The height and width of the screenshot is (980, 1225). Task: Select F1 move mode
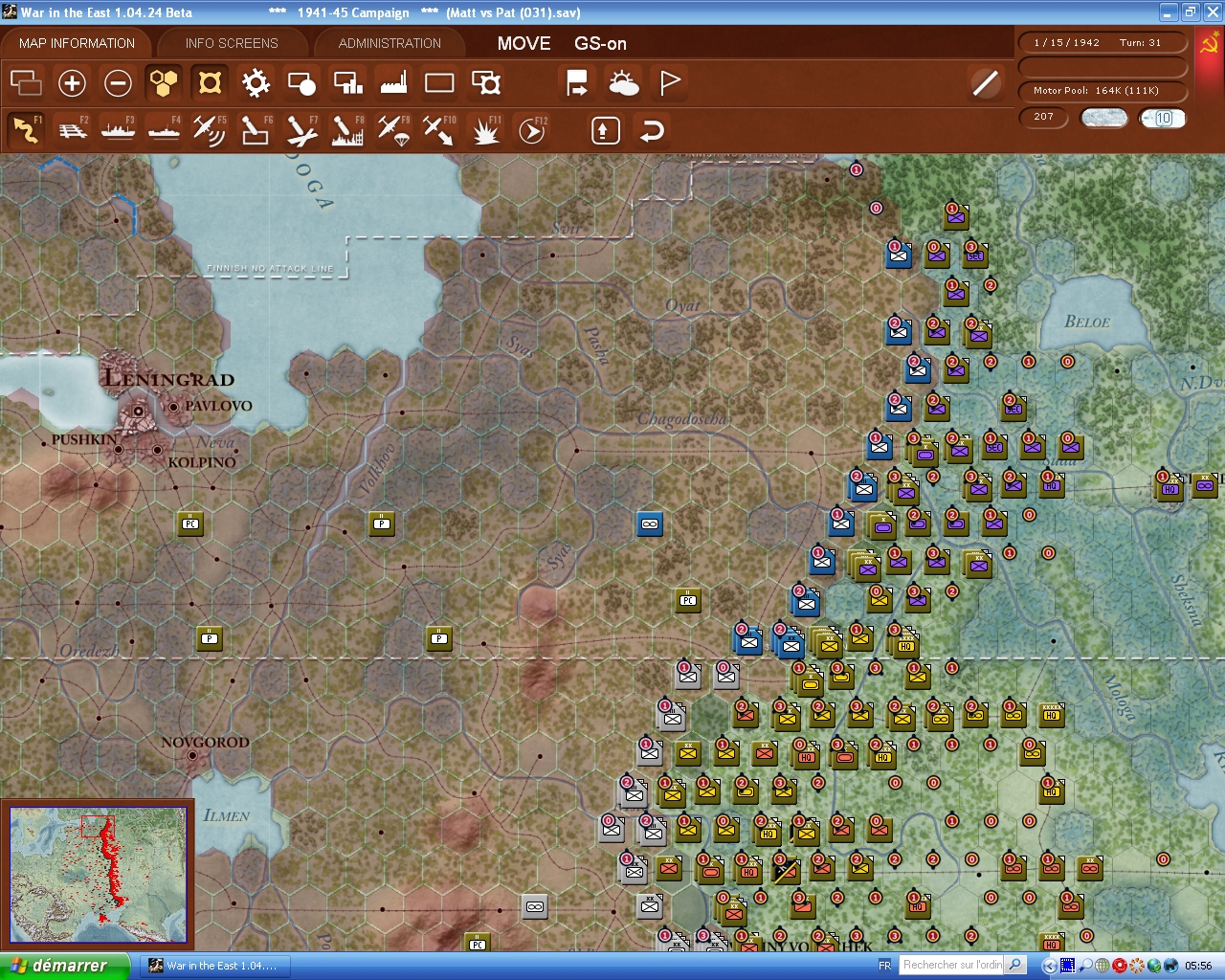click(x=26, y=129)
